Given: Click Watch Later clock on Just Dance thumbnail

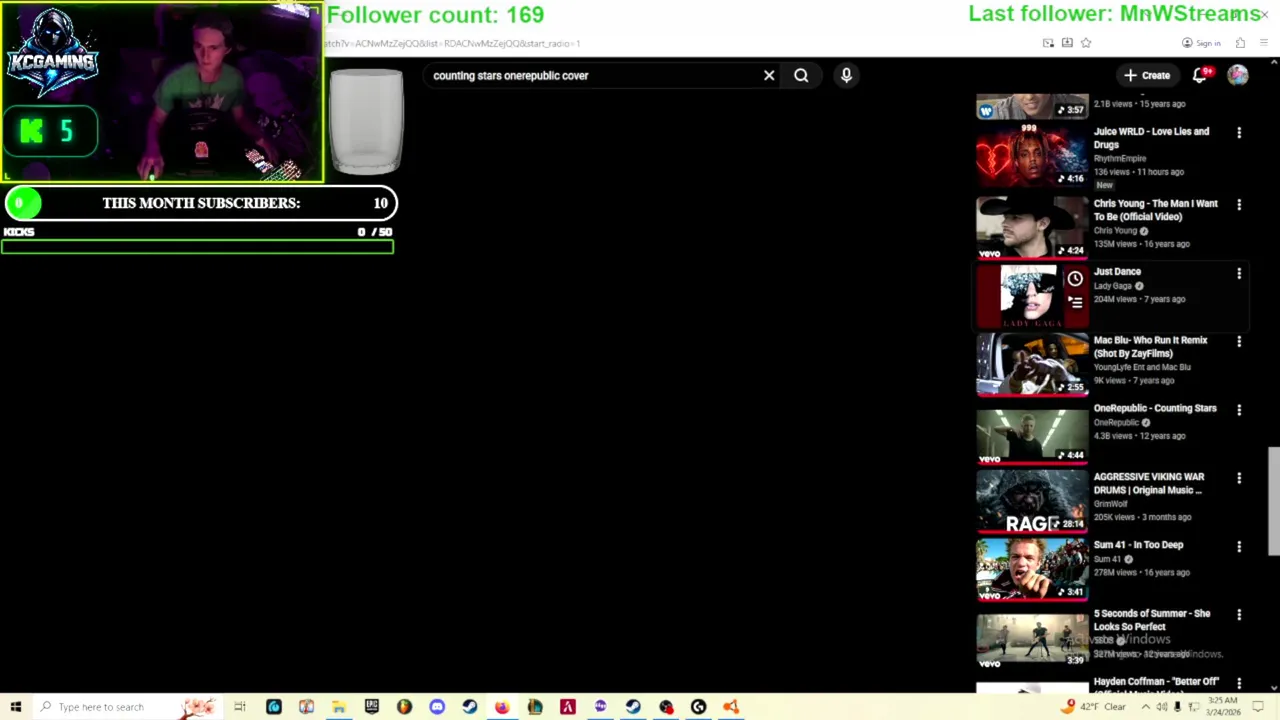Looking at the screenshot, I should click(1075, 279).
